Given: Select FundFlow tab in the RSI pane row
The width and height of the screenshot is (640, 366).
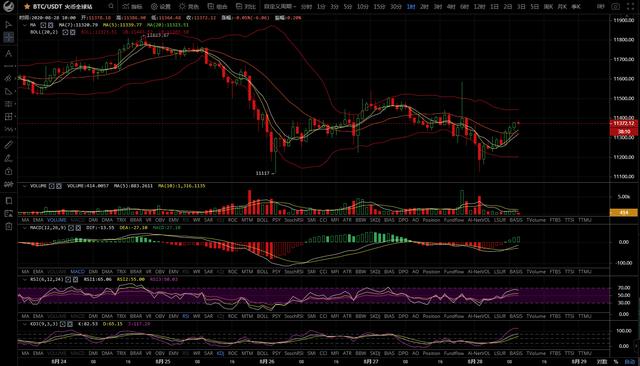Looking at the screenshot, I should tap(454, 316).
